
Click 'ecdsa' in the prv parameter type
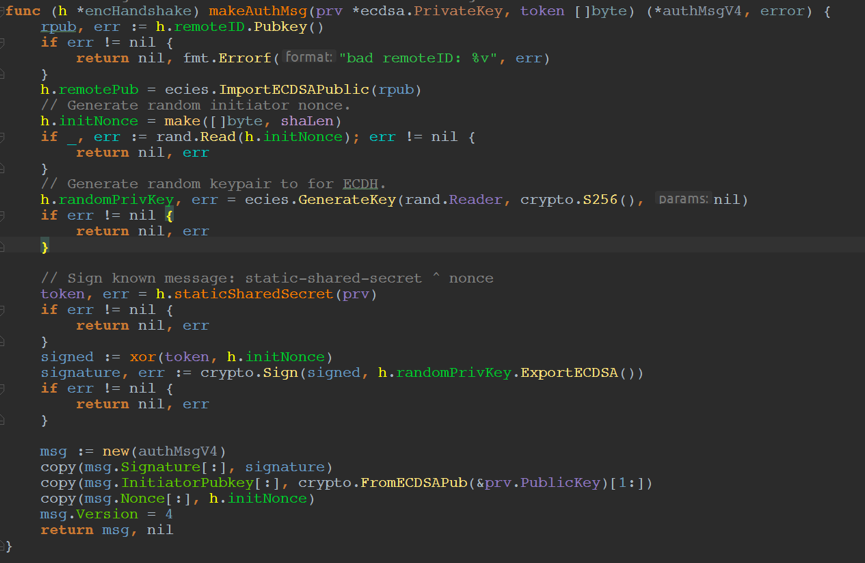(383, 11)
